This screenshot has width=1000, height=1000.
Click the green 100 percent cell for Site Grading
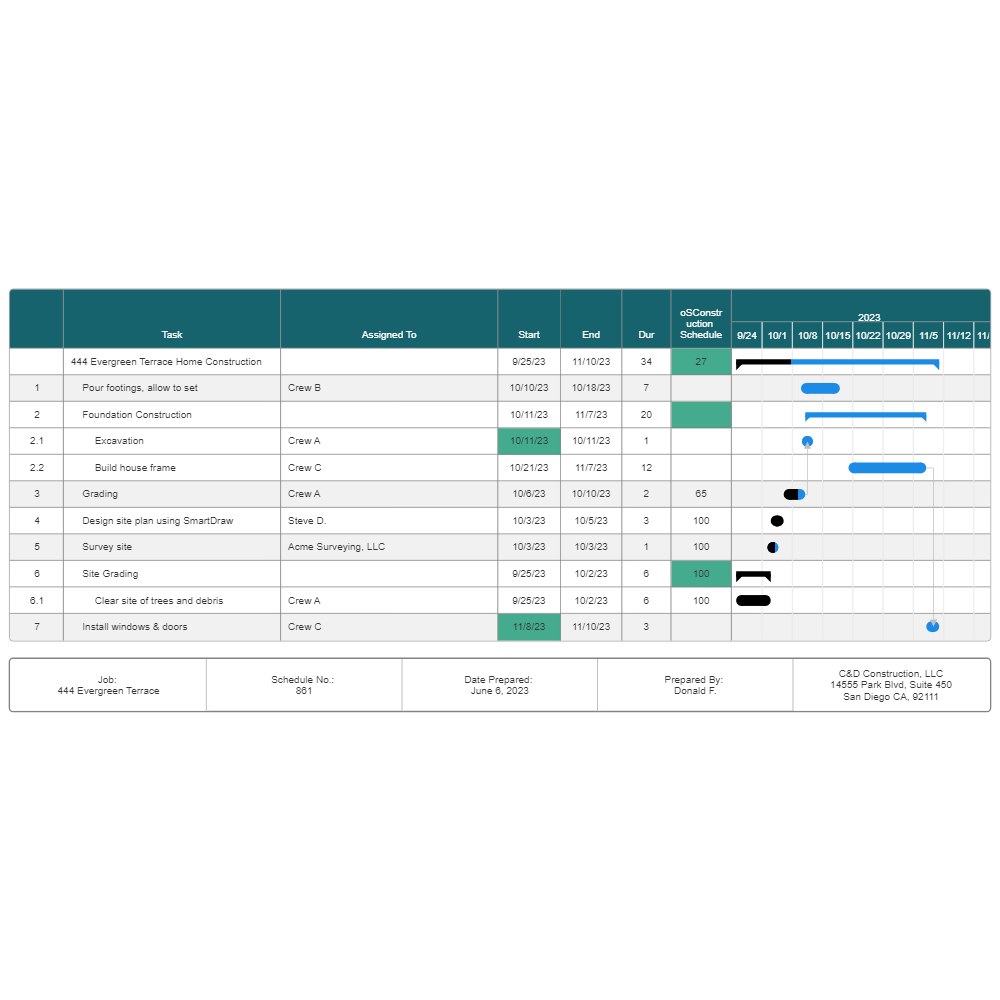coord(701,573)
